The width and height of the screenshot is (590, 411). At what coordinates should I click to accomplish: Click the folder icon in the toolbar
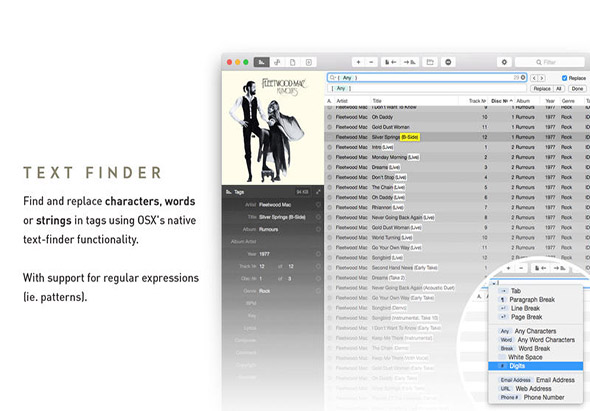430,62
